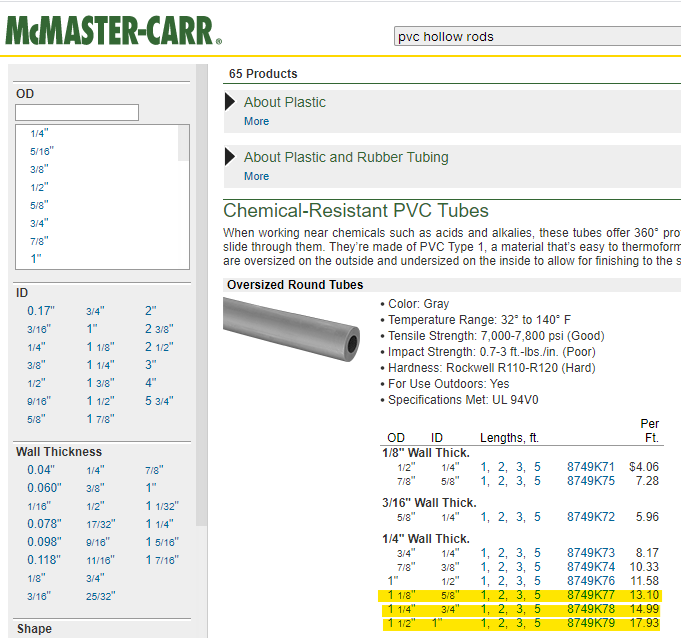Open More link under About Plastic
This screenshot has width=681, height=638.
256,121
